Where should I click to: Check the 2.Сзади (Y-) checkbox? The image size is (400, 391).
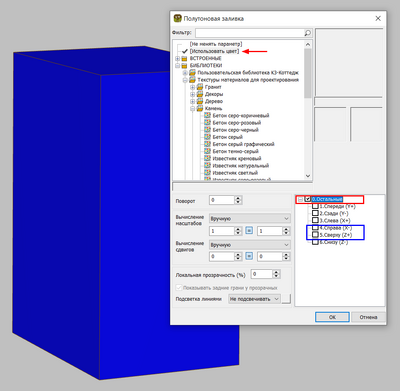pyautogui.click(x=315, y=213)
